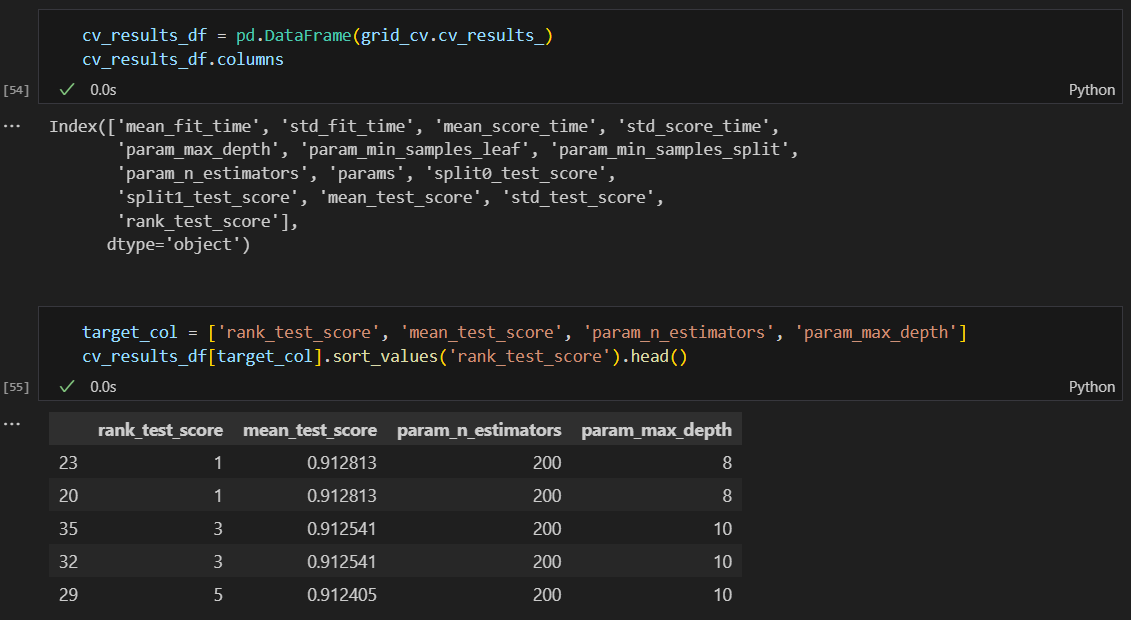1131x620 pixels.
Task: Place cursor in the sort_values code line
Action: 385,356
